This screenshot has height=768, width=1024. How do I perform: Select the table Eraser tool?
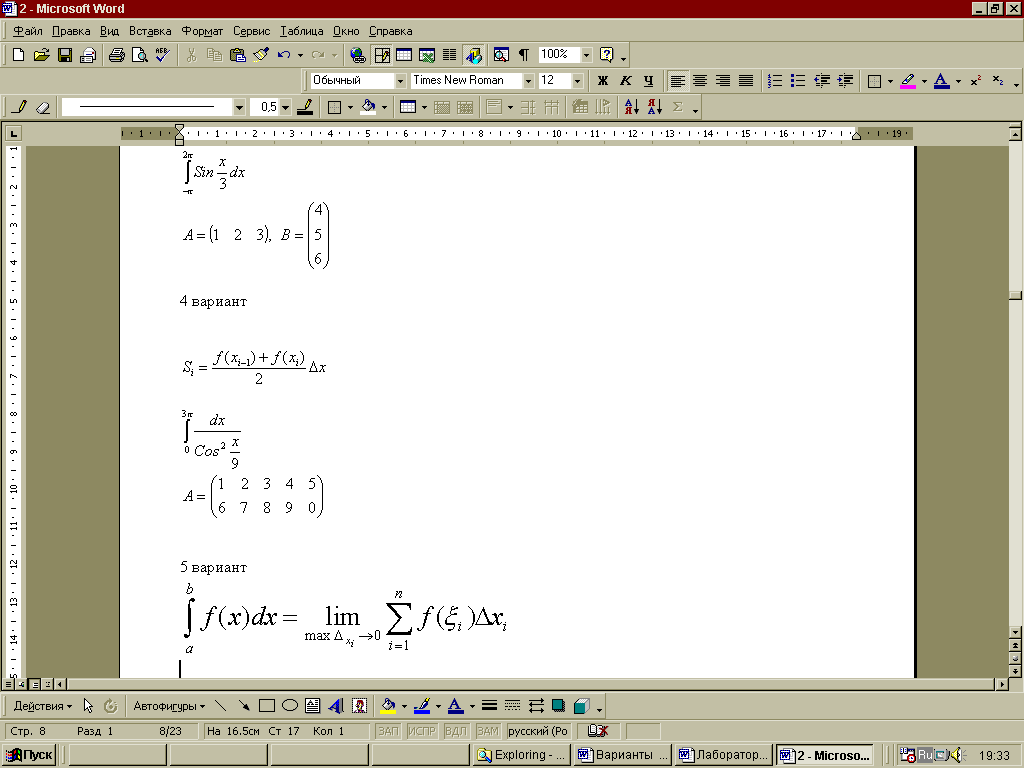tap(43, 107)
